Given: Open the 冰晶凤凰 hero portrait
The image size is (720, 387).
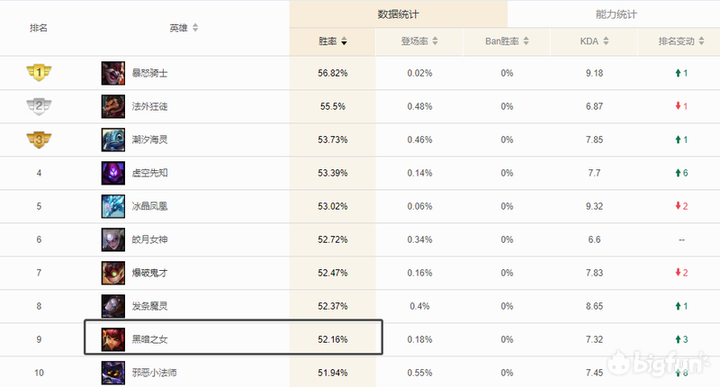Looking at the screenshot, I should (x=113, y=206).
